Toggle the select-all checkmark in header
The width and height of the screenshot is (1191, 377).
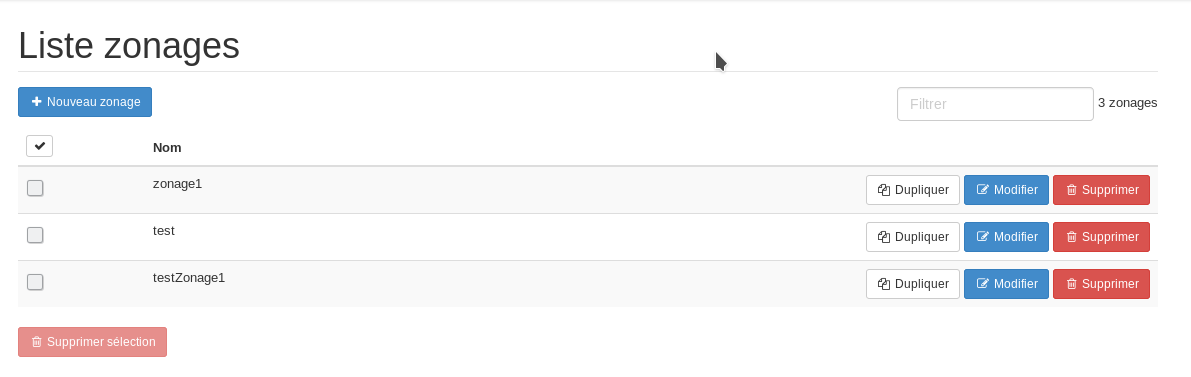[39, 146]
